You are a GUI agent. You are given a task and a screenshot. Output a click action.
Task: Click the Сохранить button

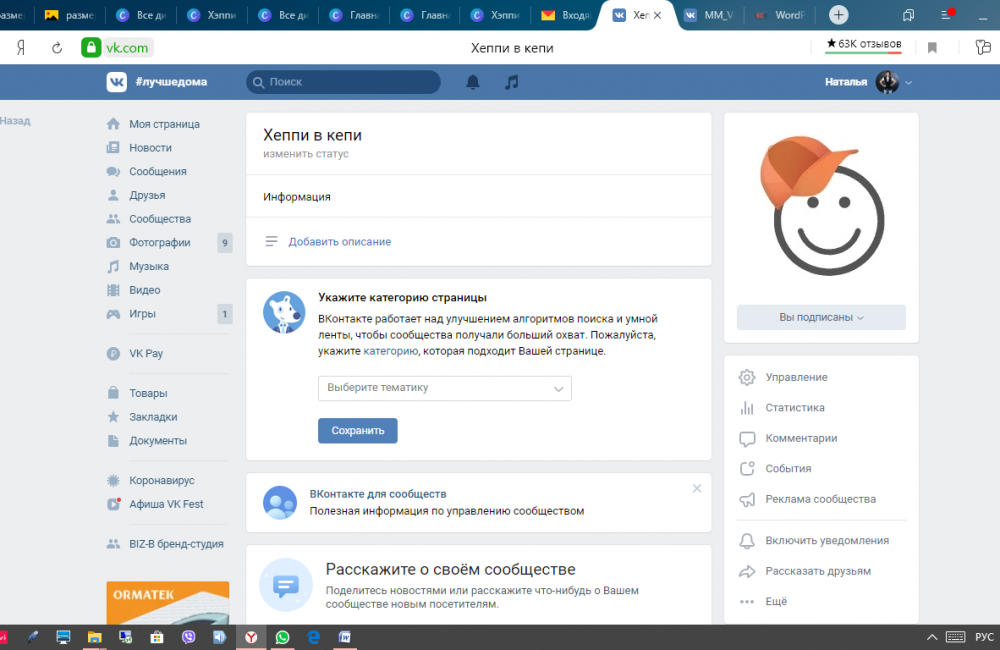point(358,431)
